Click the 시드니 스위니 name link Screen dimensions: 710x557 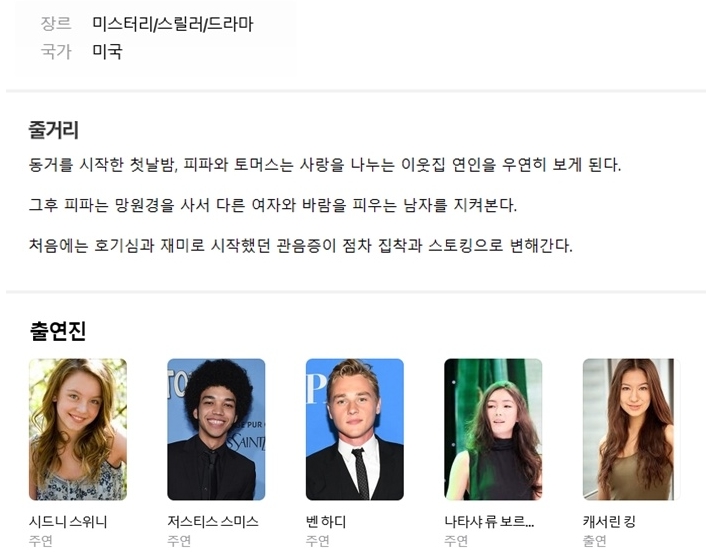pos(68,522)
